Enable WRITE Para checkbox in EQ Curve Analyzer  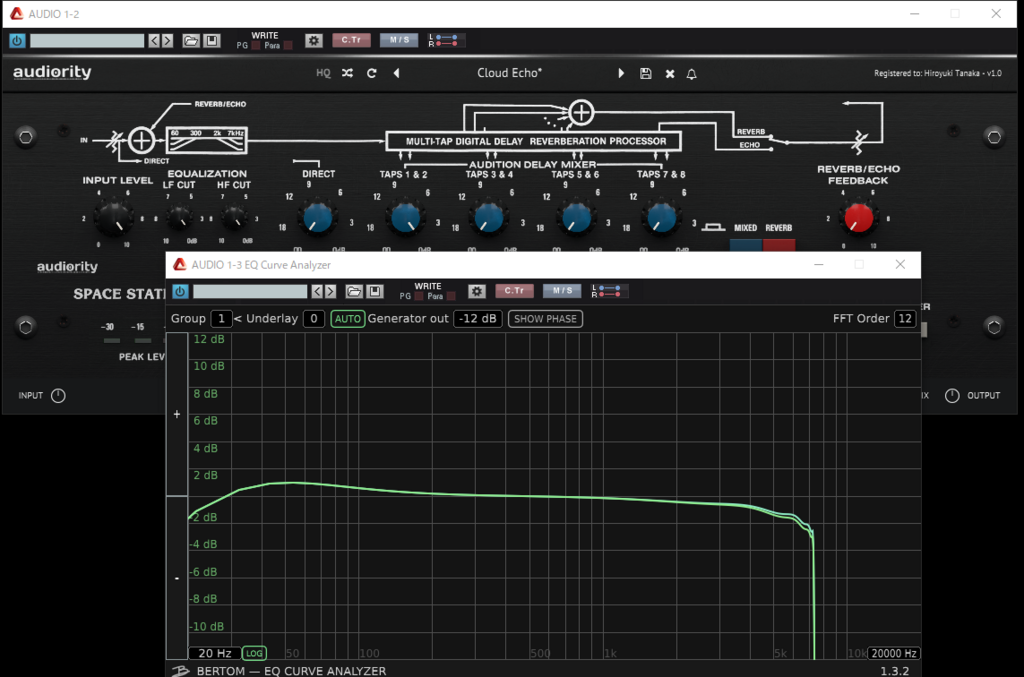451,296
